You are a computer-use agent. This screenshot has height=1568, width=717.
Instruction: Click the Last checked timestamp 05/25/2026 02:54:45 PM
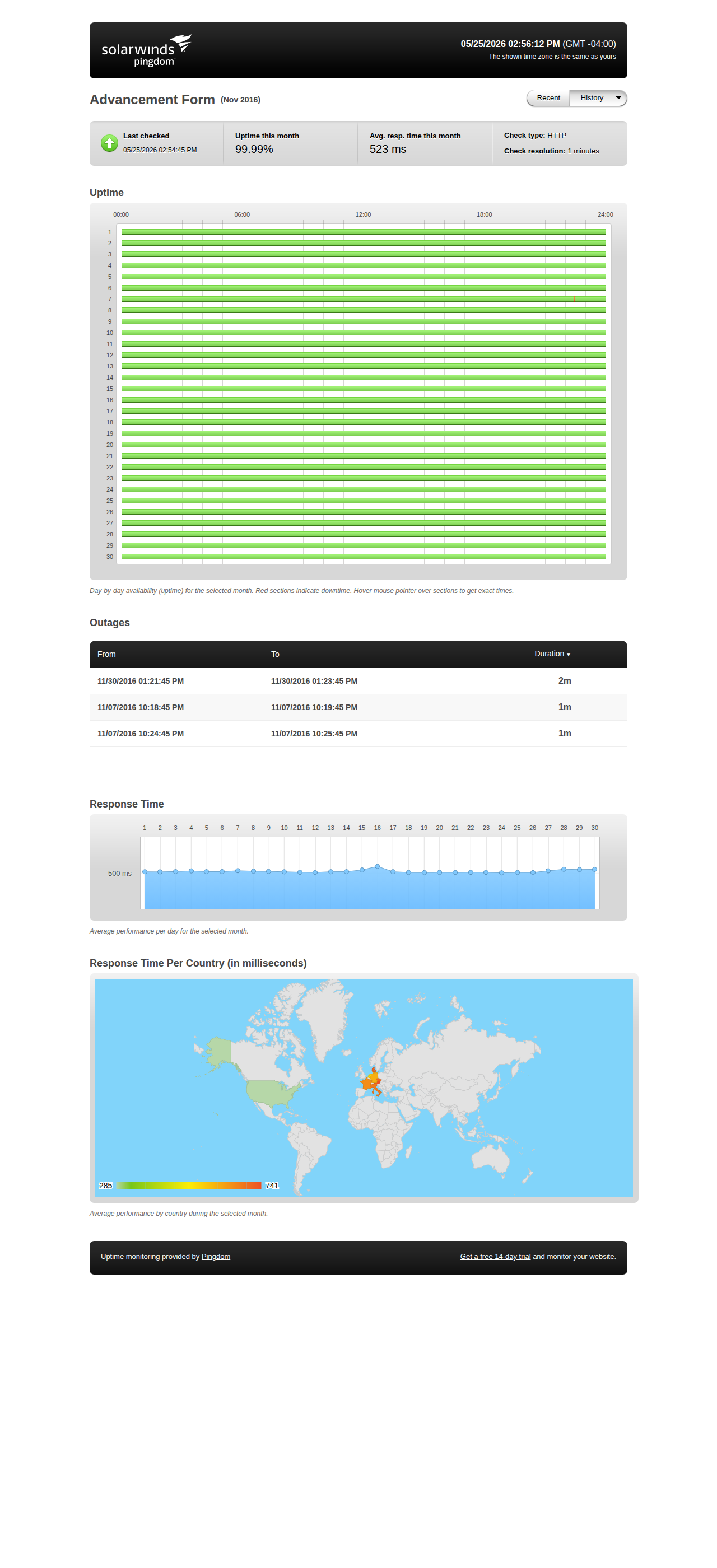160,150
